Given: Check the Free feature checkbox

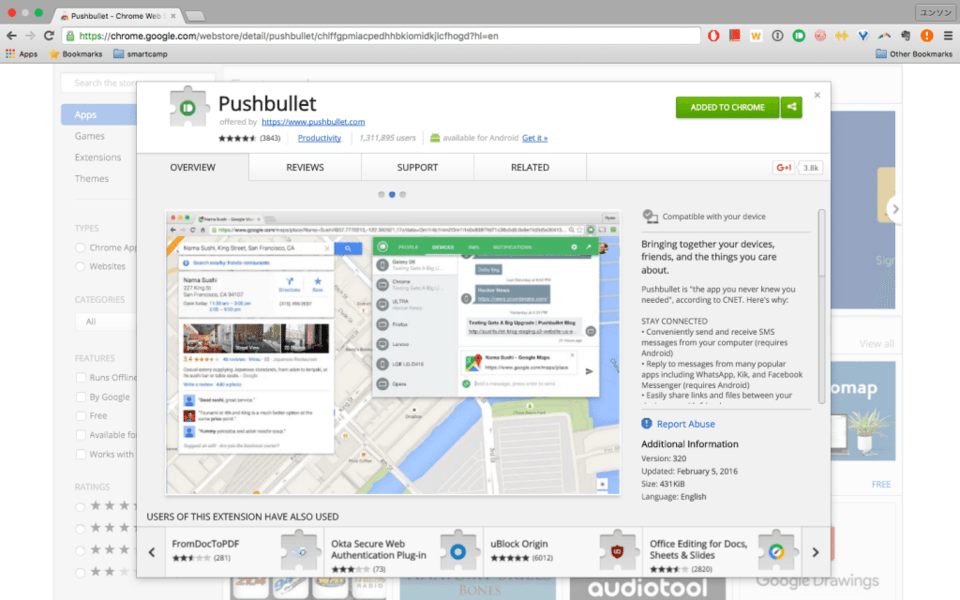Looking at the screenshot, I should point(80,416).
